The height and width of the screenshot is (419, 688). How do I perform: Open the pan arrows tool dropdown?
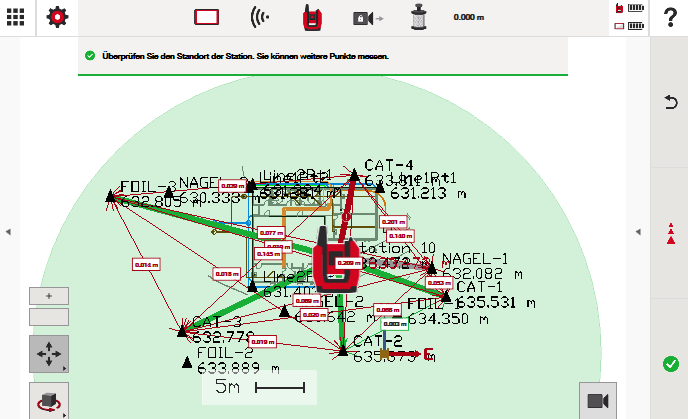49,355
